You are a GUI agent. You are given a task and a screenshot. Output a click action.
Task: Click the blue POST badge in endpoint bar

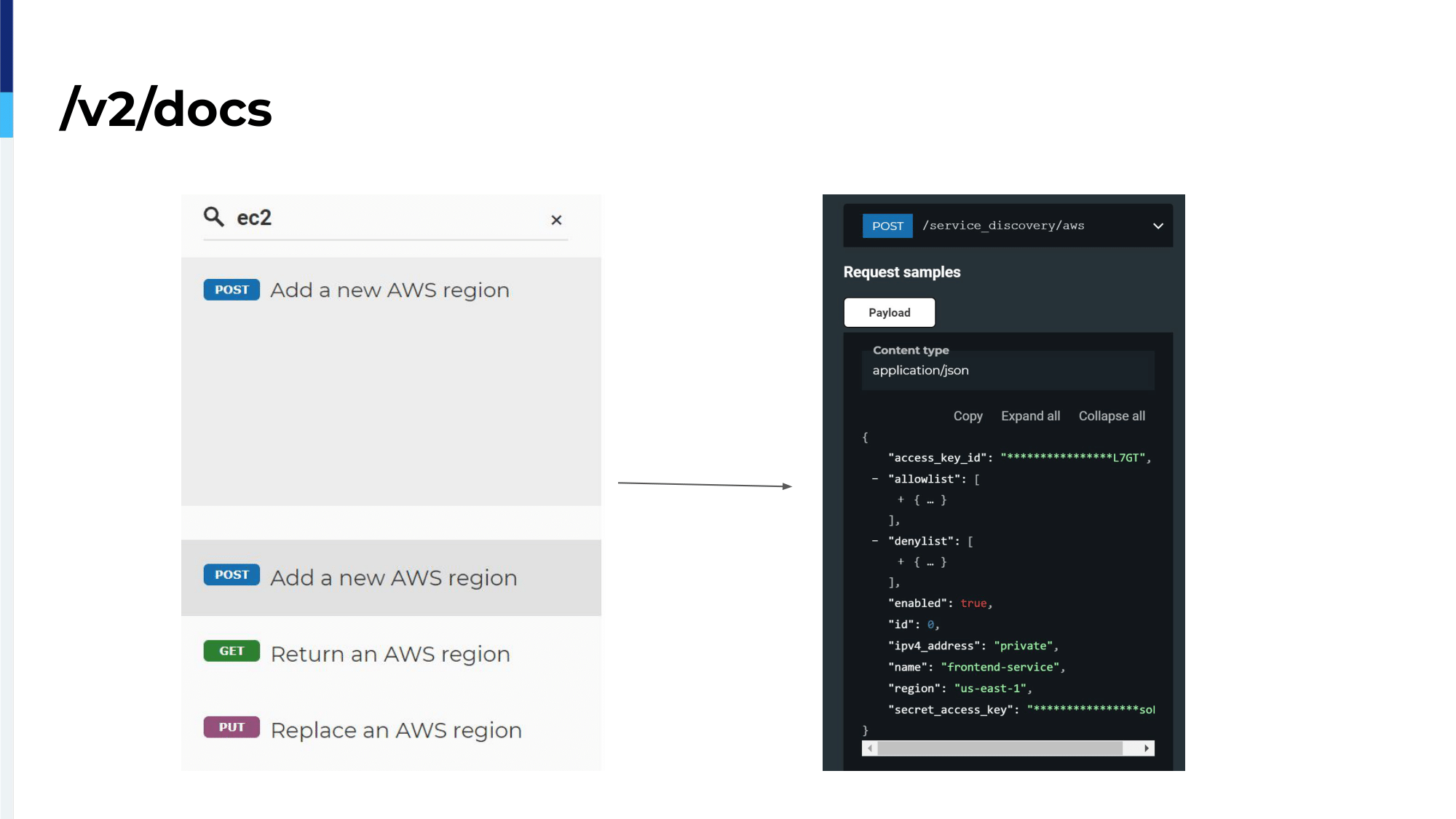pos(887,226)
